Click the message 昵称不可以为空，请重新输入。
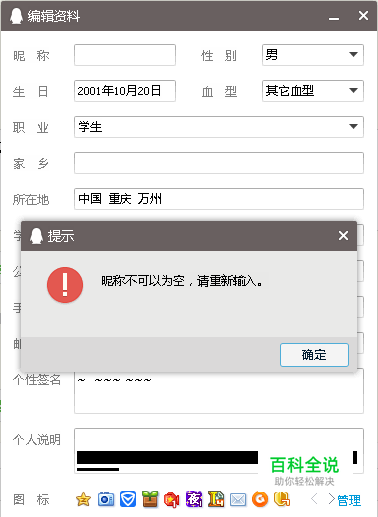 pos(182,281)
